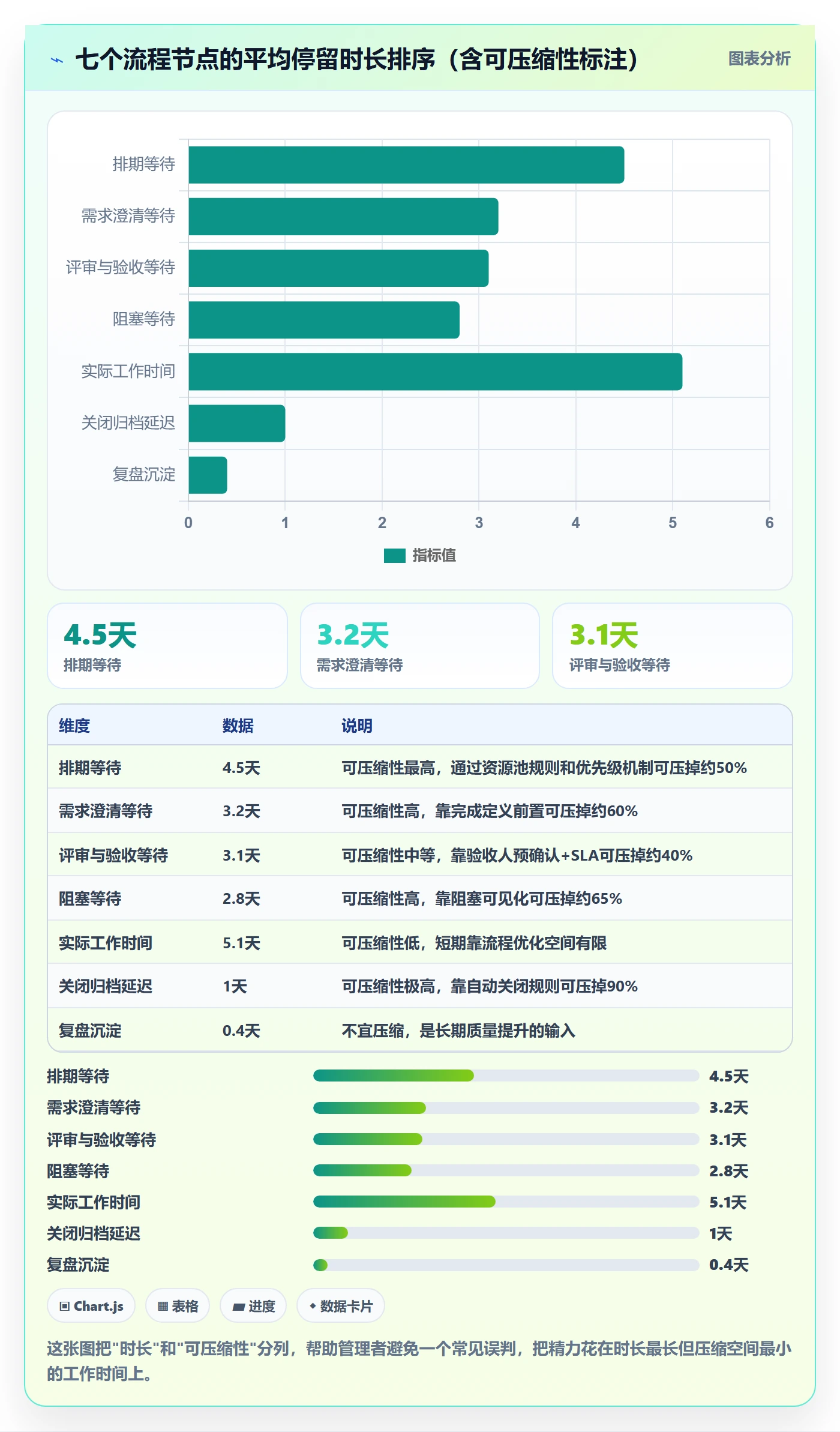The height and width of the screenshot is (1432, 840).
Task: Click the 评审与验收等待 progress bar
Action: [x=506, y=1139]
